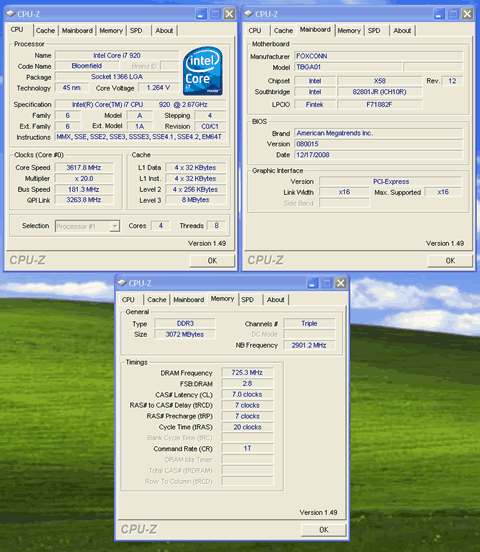Click the Intel Core i7 logo
The image size is (480, 552).
pos(202,71)
